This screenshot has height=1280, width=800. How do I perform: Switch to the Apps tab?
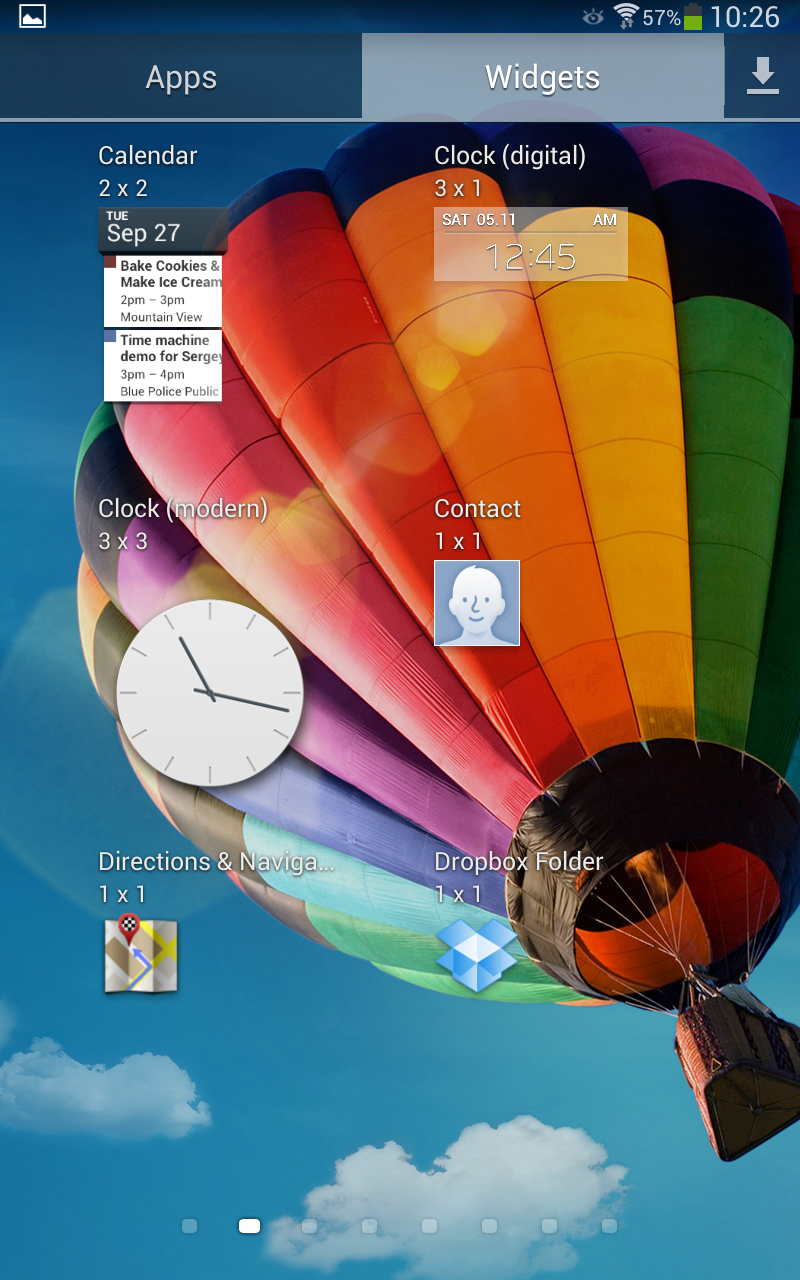tap(181, 78)
